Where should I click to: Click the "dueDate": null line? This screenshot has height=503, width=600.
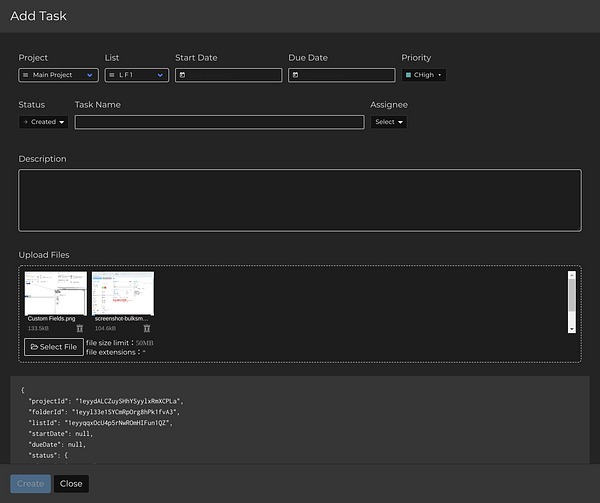[57, 445]
